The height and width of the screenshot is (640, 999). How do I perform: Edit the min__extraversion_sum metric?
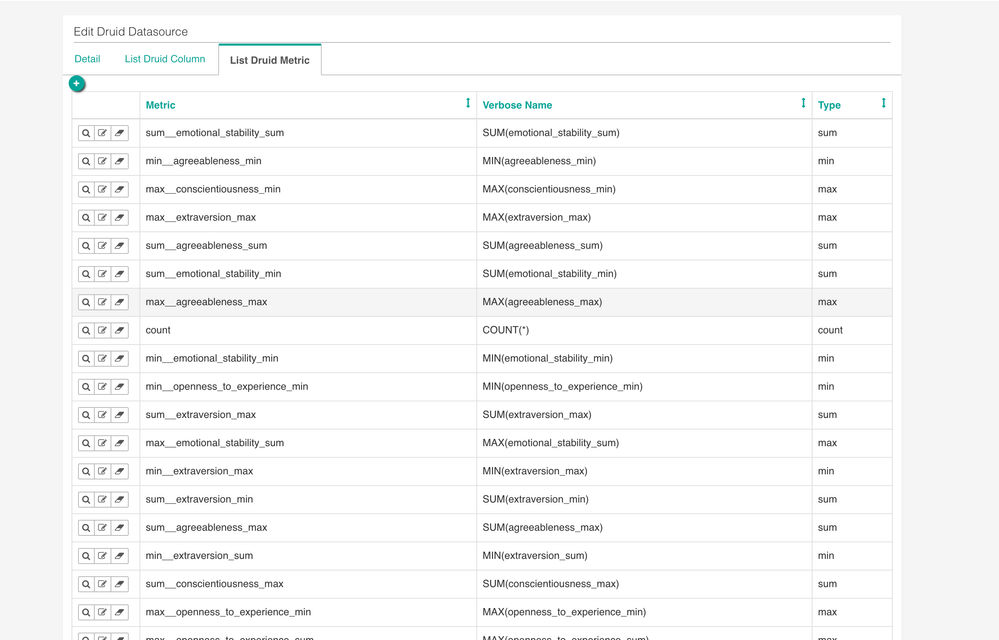click(x=100, y=555)
